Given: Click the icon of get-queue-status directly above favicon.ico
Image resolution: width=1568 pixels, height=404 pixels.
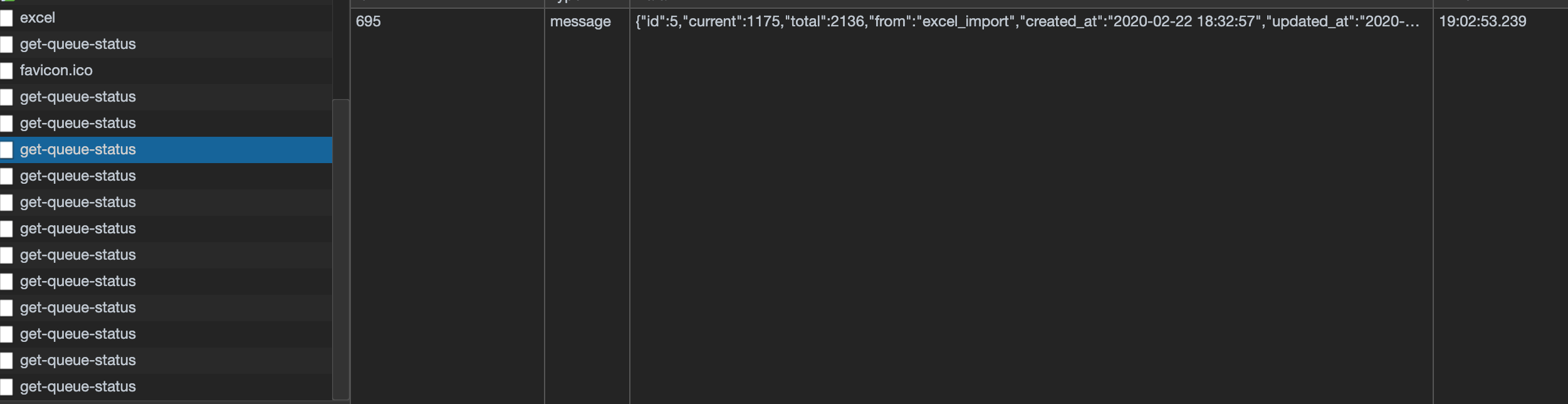Looking at the screenshot, I should pos(6,45).
